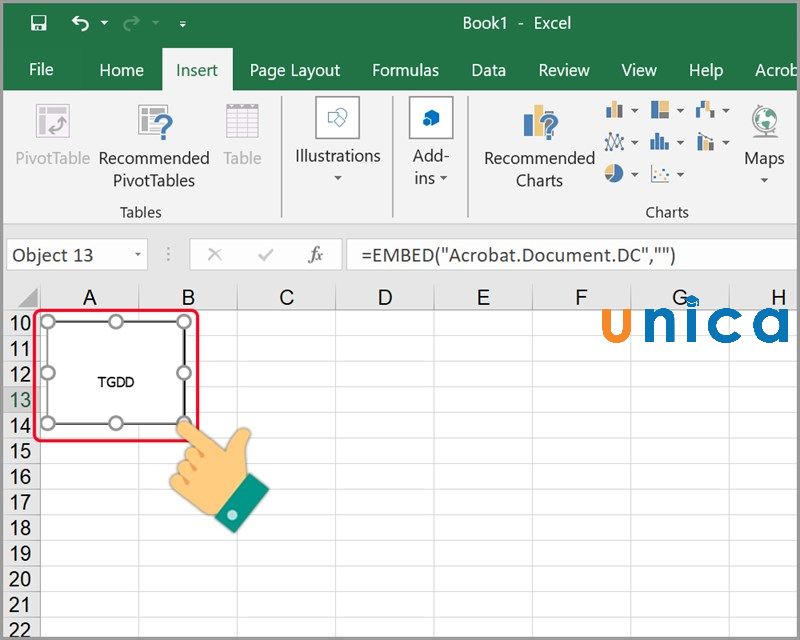Open the Formulas ribbon tab
This screenshot has width=800, height=640.
(x=405, y=70)
